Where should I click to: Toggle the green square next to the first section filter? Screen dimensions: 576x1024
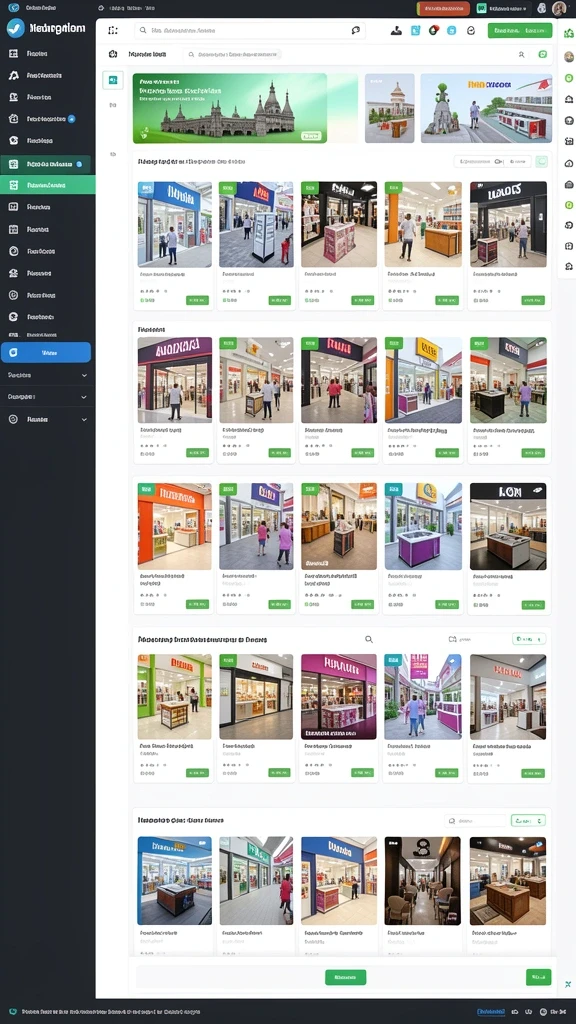tap(541, 161)
